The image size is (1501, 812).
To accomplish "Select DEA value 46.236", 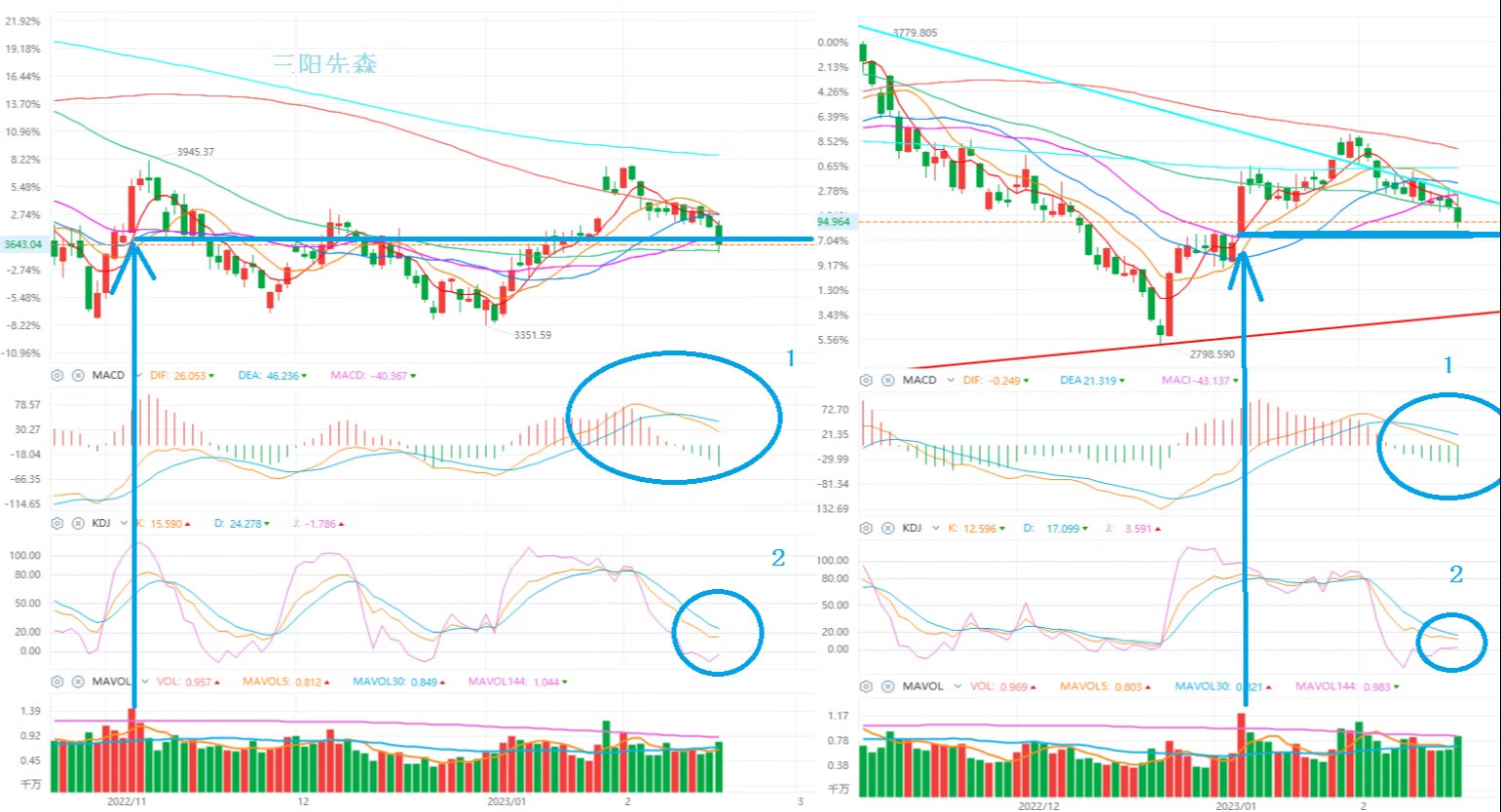I will click(281, 375).
